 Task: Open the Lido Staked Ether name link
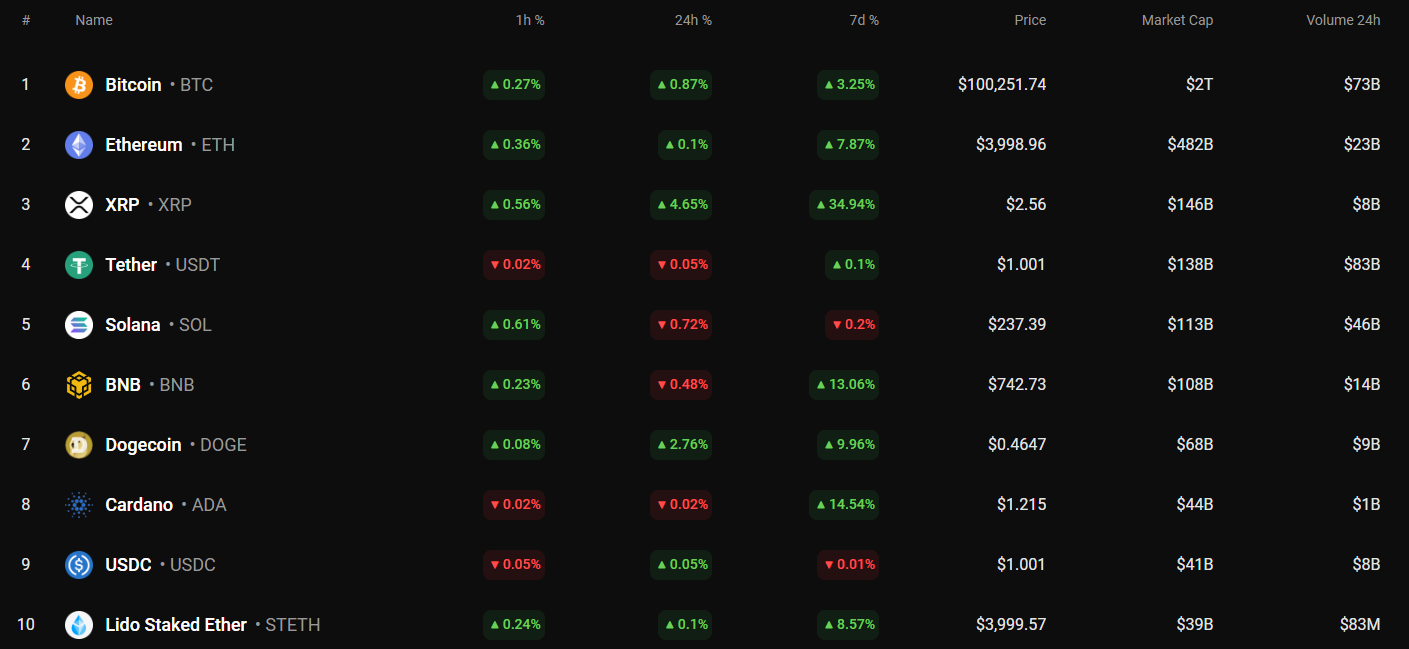(x=175, y=625)
